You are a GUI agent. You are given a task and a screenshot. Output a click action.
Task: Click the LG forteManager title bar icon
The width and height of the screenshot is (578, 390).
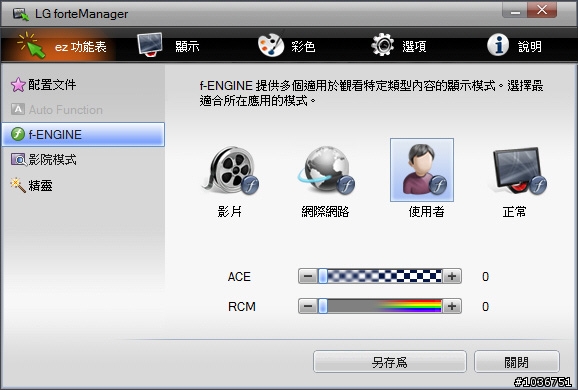[21, 14]
